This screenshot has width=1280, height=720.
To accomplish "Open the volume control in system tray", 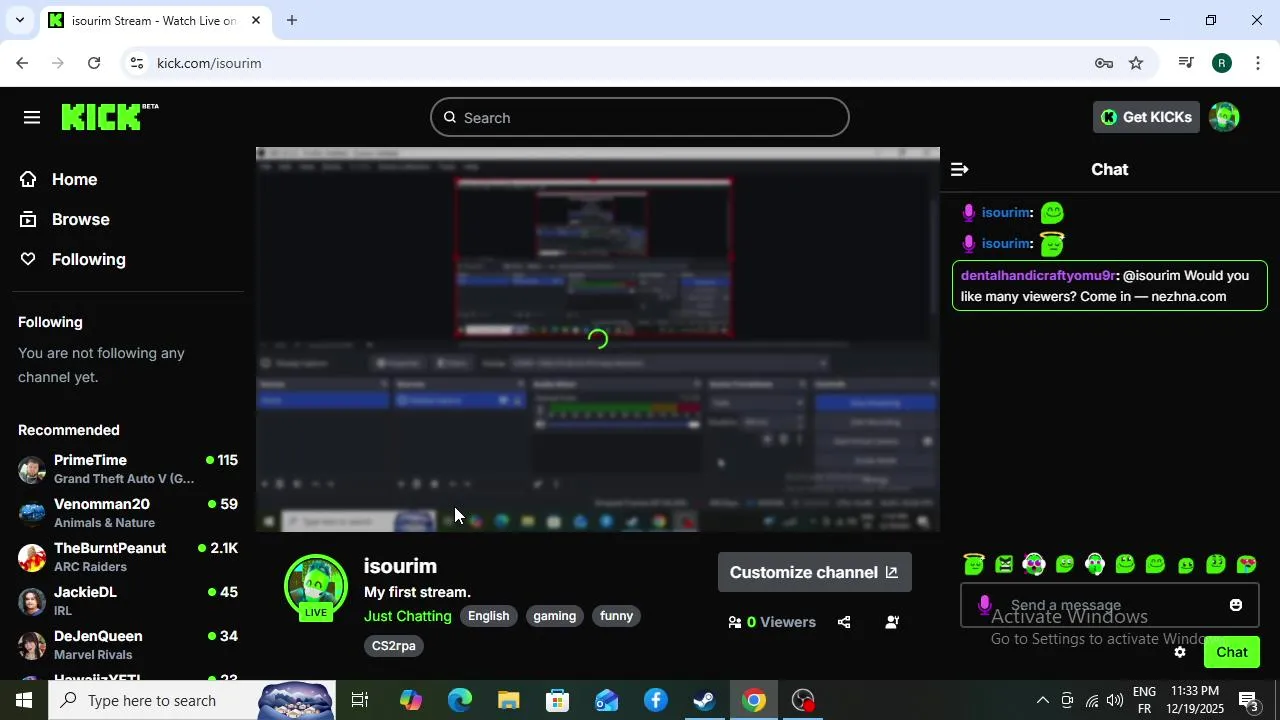I will [x=1115, y=701].
